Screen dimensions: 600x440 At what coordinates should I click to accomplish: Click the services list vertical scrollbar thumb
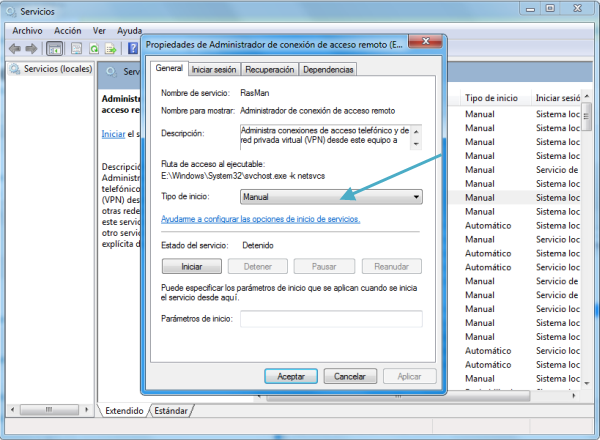click(587, 117)
